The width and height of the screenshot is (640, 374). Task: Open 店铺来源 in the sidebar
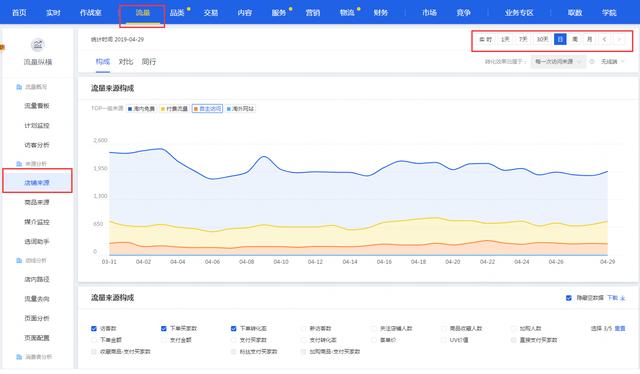tap(37, 183)
